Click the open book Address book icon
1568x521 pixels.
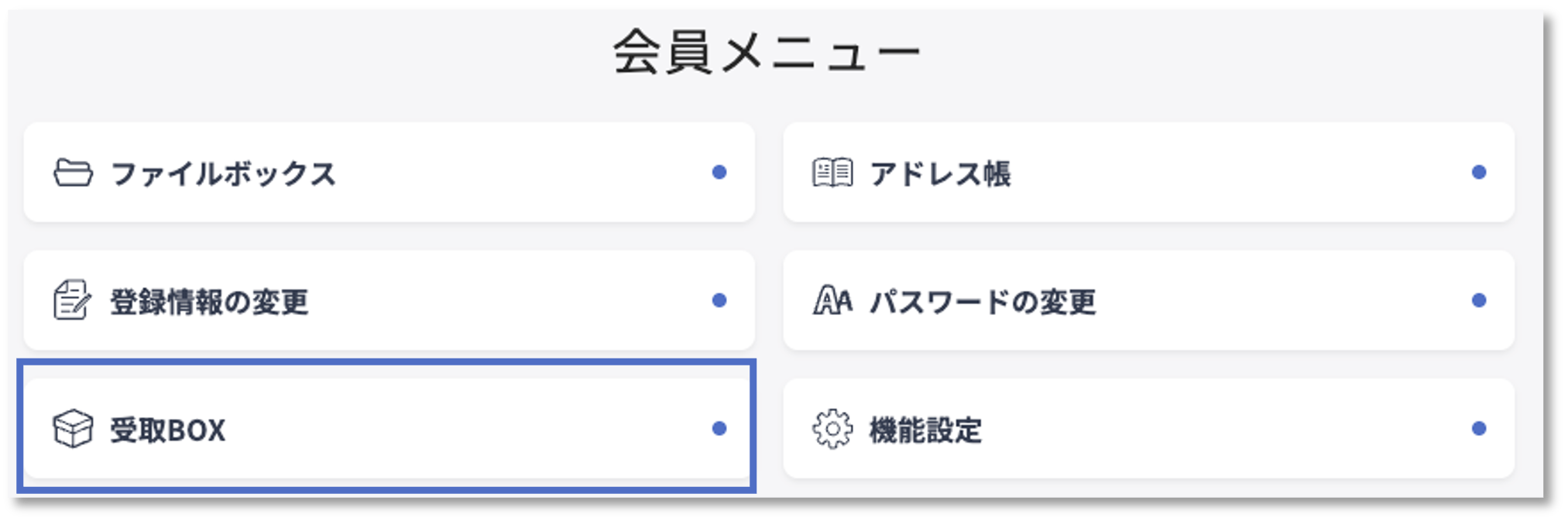832,173
